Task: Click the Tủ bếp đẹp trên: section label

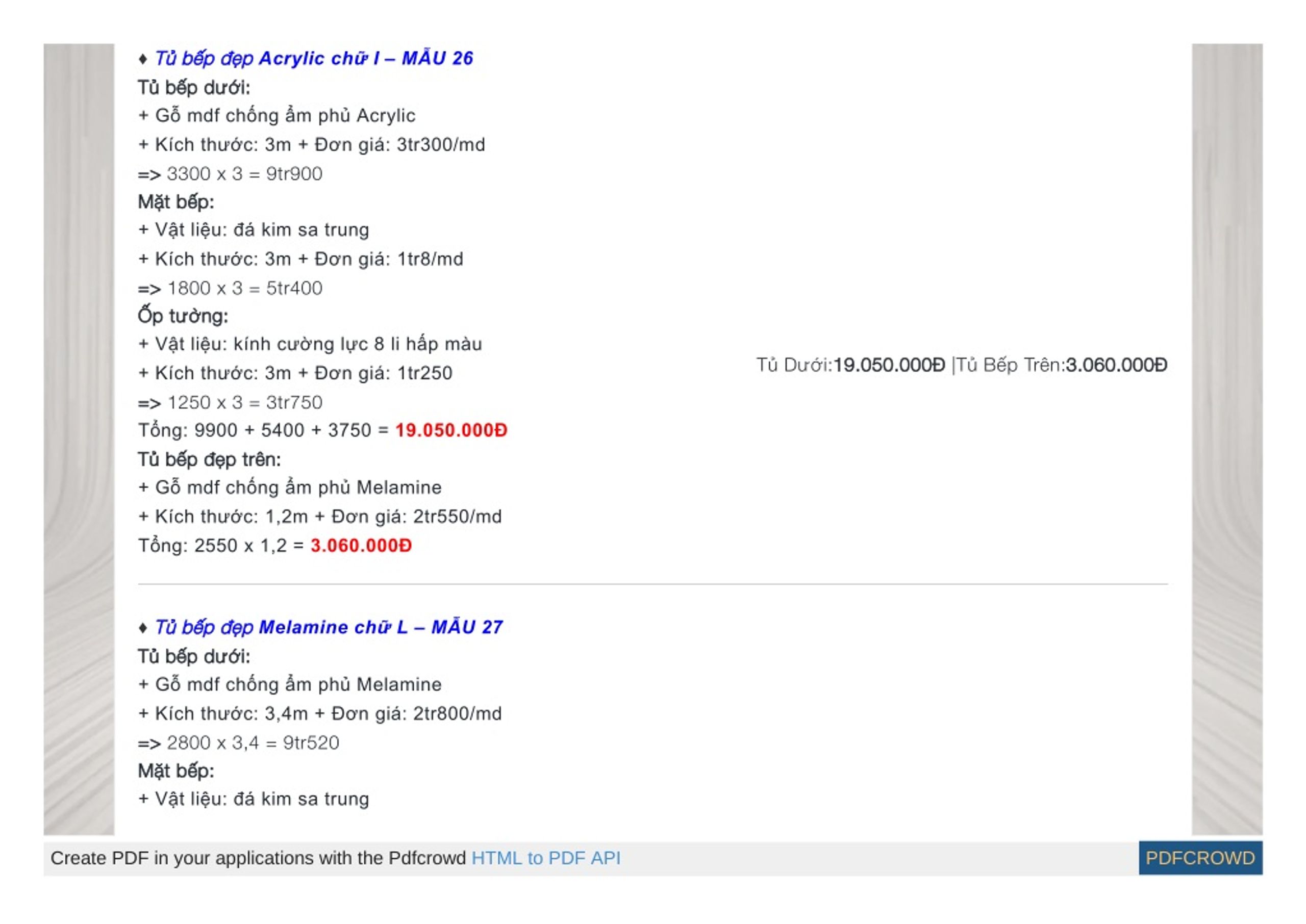Action: pos(209,459)
